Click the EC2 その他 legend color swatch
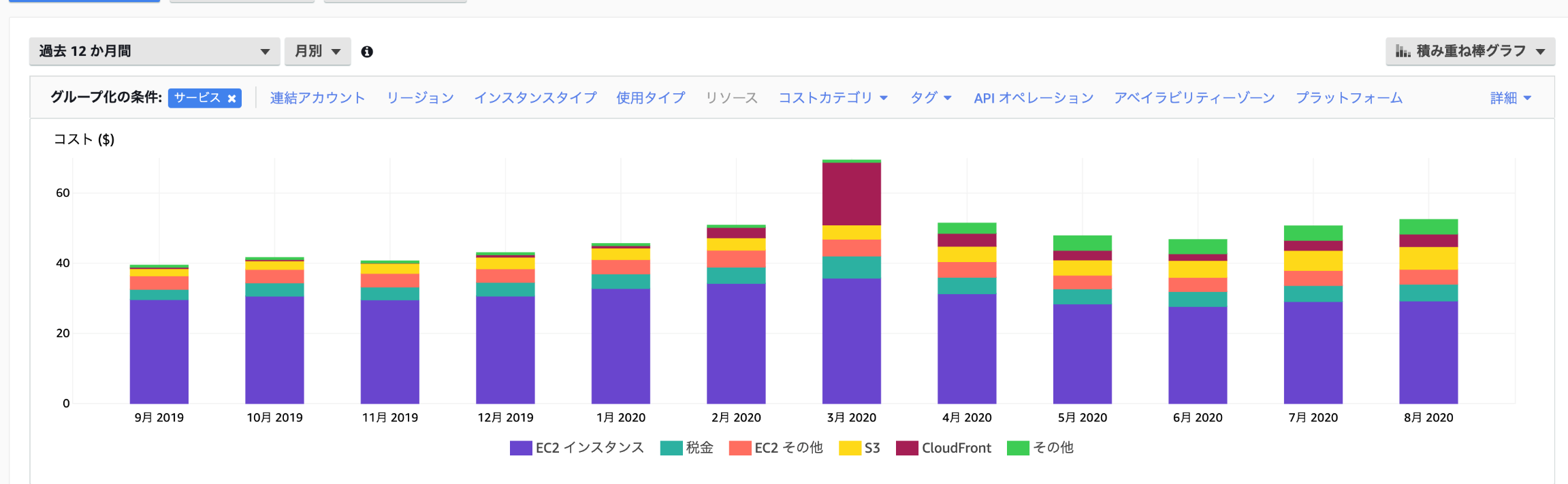The width and height of the screenshot is (1568, 484). [x=739, y=448]
